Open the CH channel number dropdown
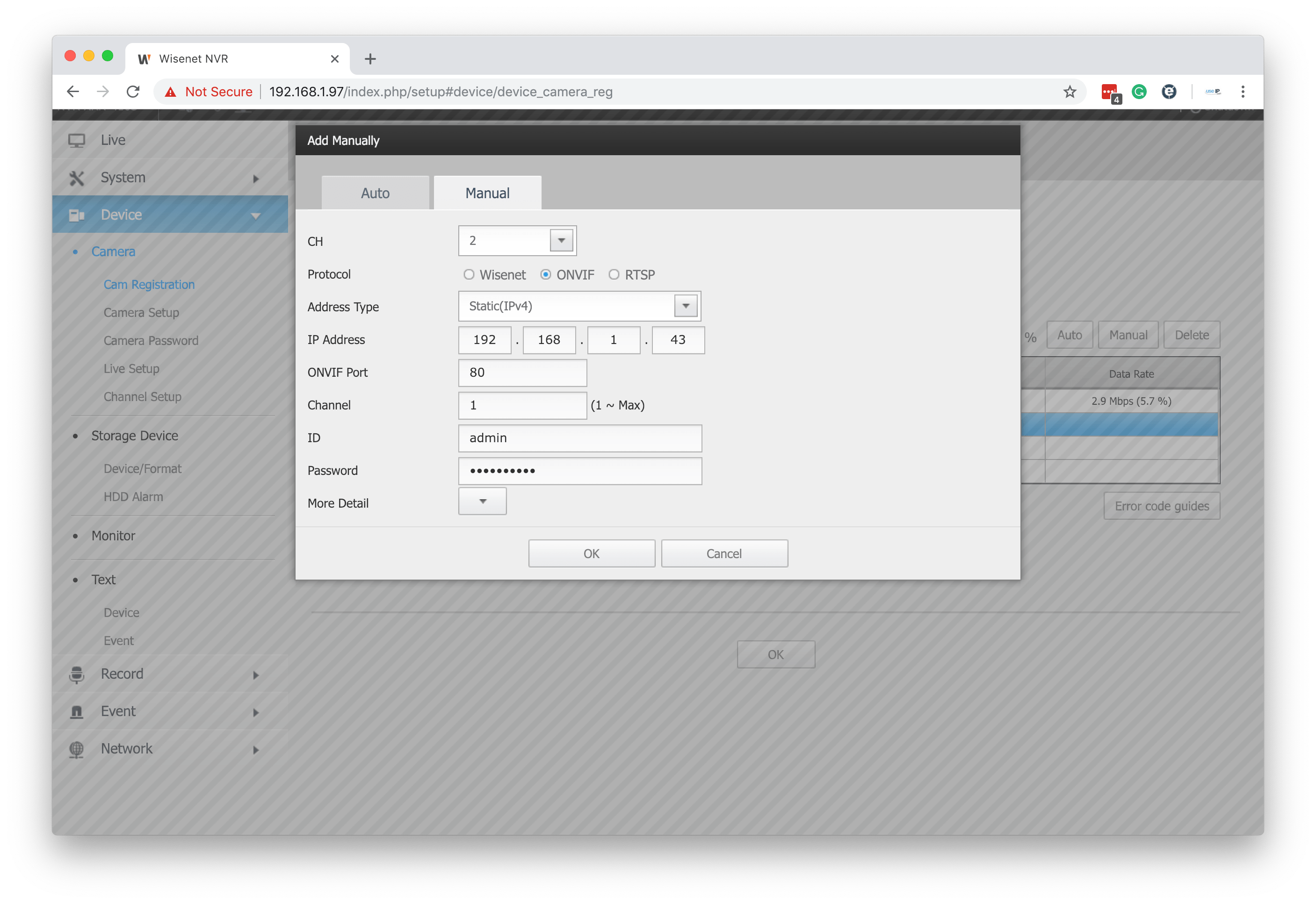 pyautogui.click(x=561, y=241)
